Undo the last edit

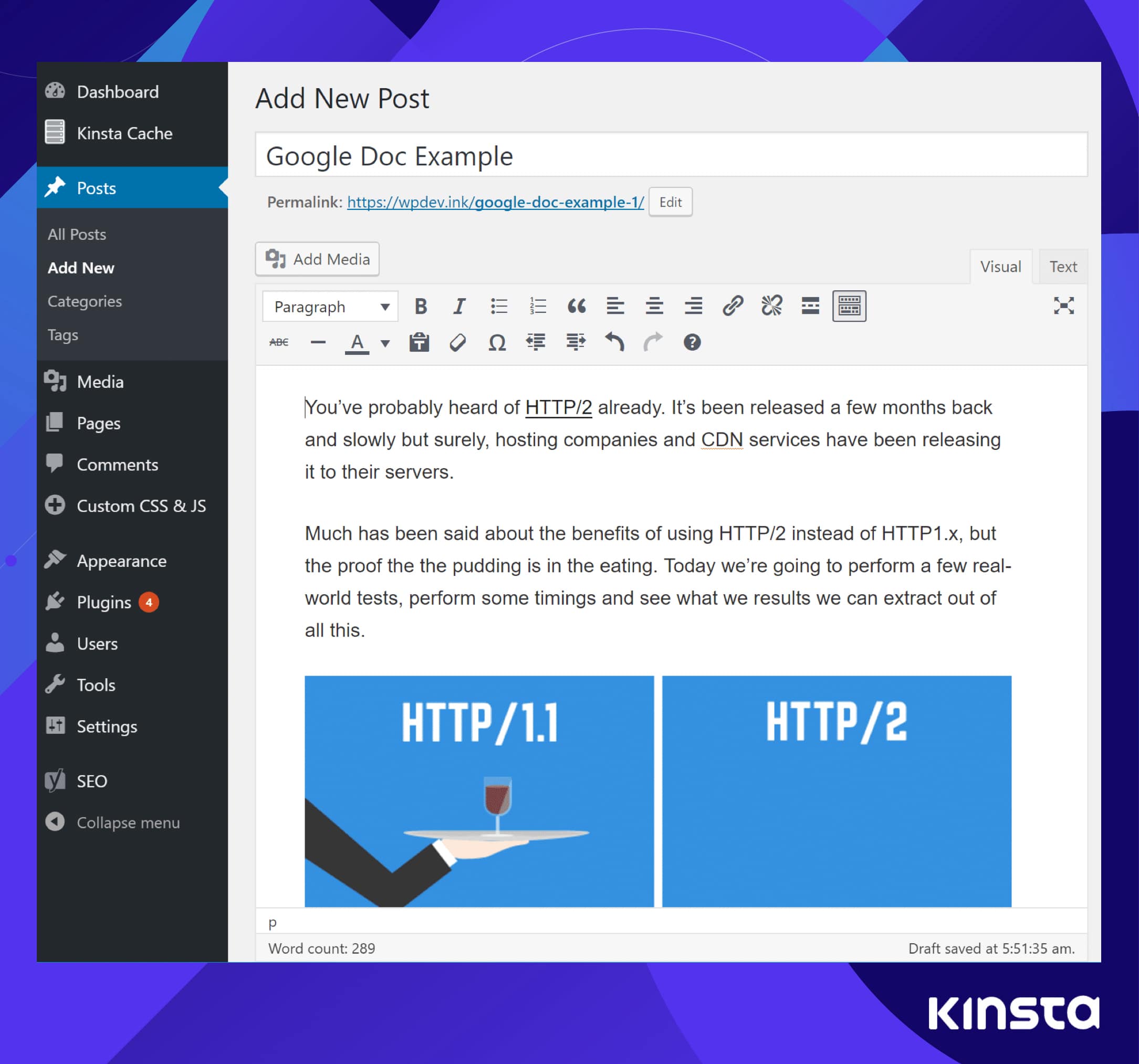coord(614,343)
